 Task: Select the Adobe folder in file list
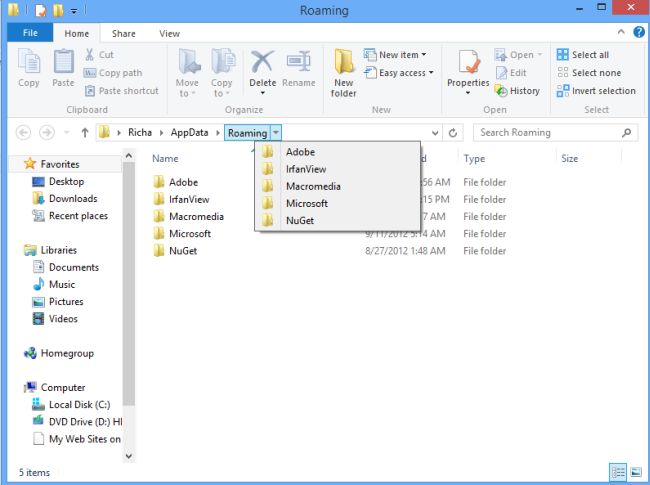(x=175, y=182)
